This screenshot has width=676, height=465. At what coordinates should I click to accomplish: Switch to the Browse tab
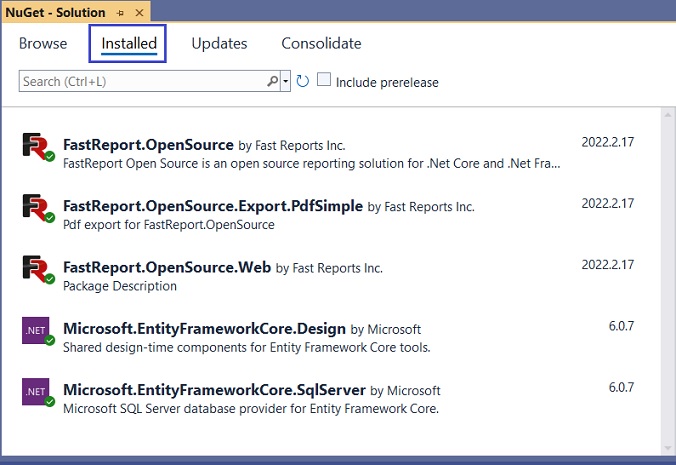pyautogui.click(x=43, y=43)
